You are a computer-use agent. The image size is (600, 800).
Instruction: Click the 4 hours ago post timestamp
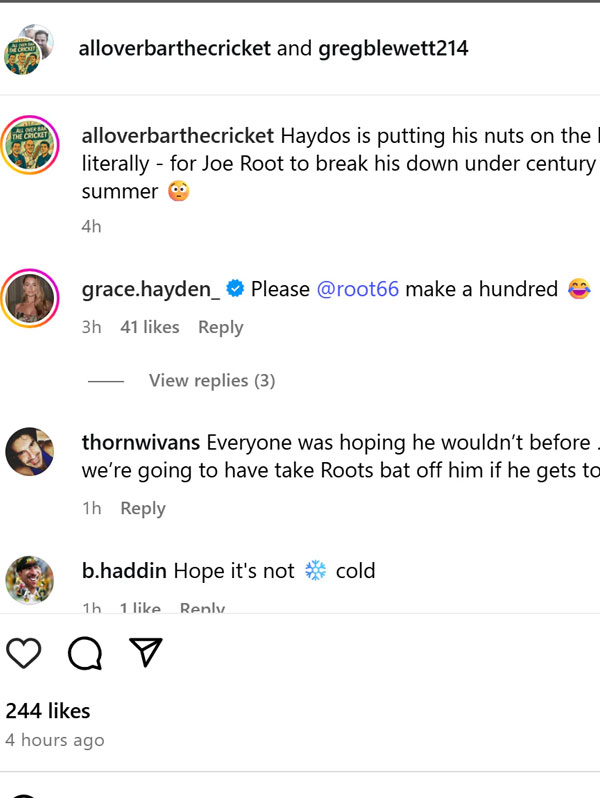point(55,740)
